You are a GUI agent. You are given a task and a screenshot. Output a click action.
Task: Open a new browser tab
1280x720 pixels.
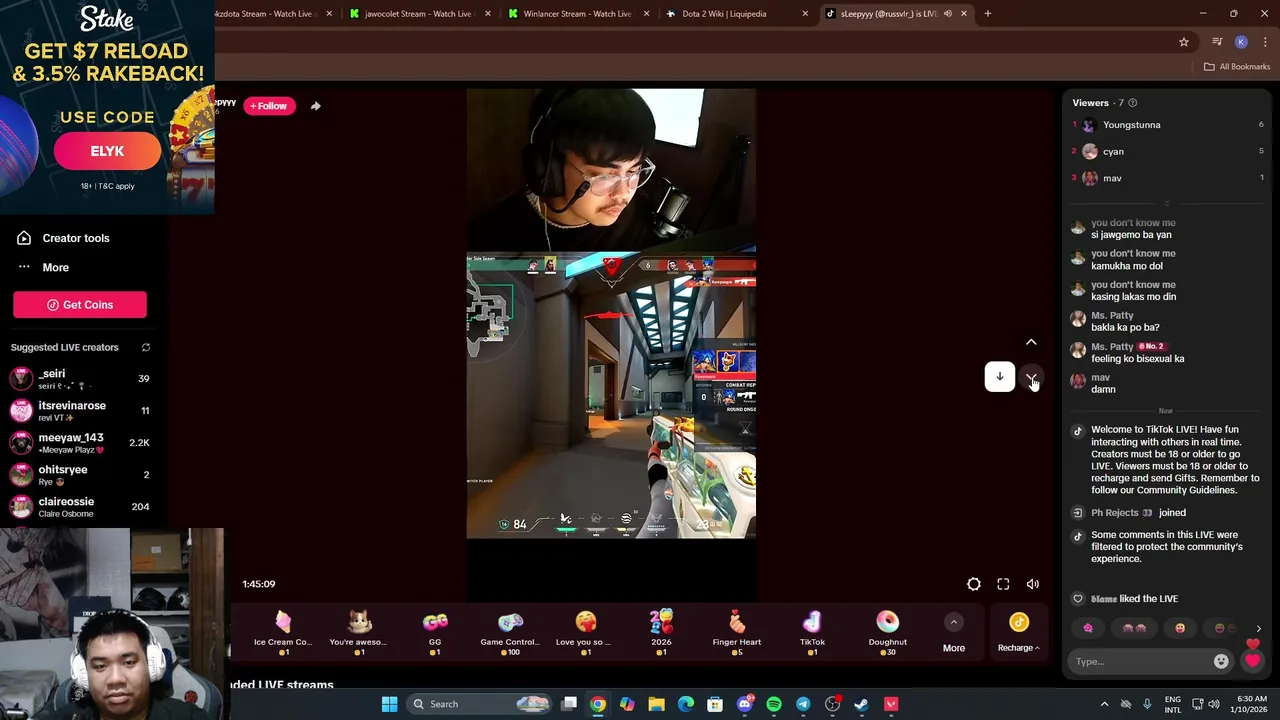(x=988, y=14)
